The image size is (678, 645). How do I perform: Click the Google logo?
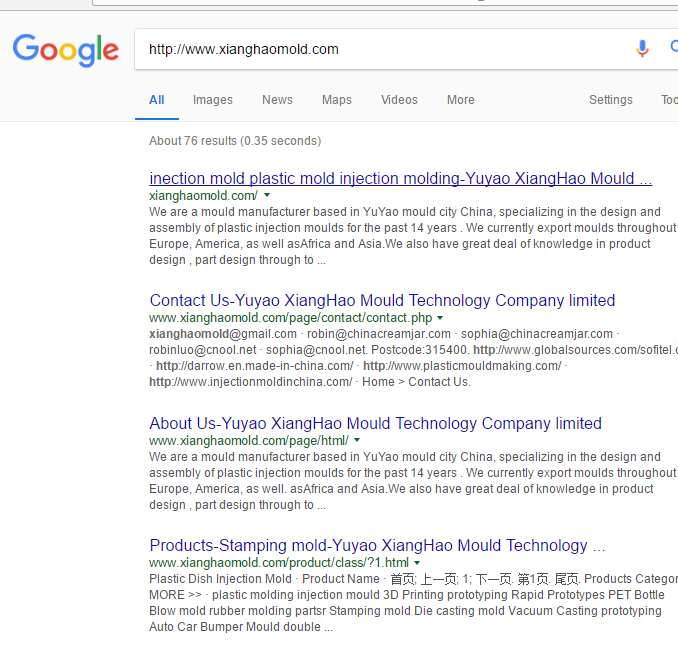click(66, 50)
